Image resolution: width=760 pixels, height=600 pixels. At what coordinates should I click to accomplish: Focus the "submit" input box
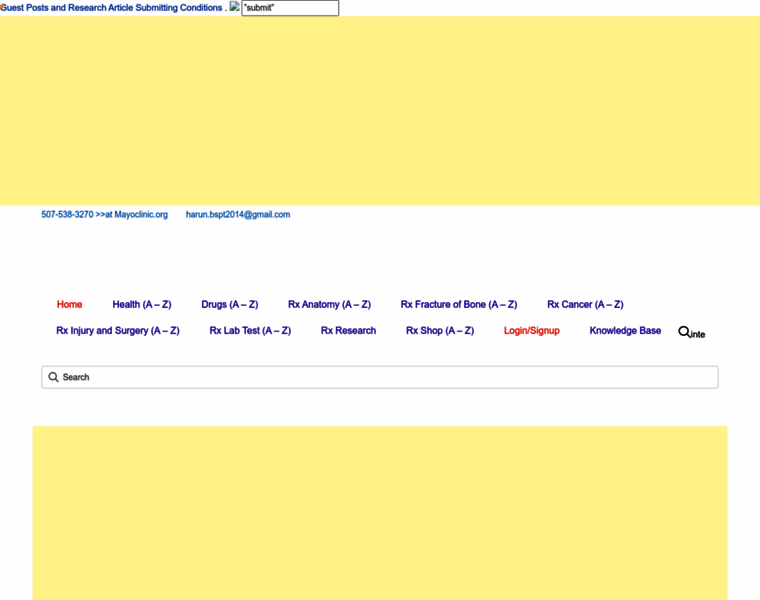(x=290, y=8)
